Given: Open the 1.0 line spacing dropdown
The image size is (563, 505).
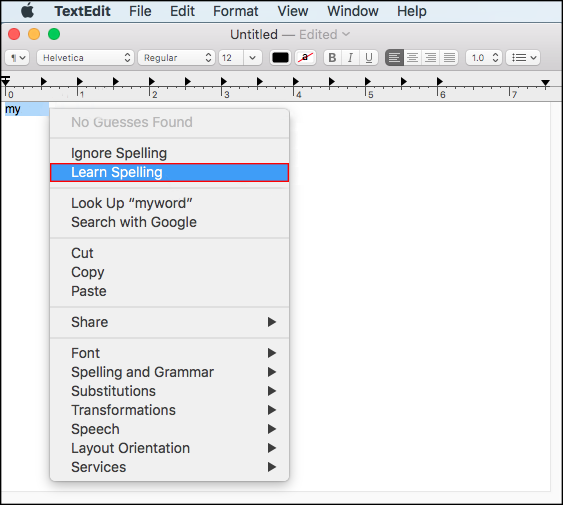Looking at the screenshot, I should click(484, 57).
